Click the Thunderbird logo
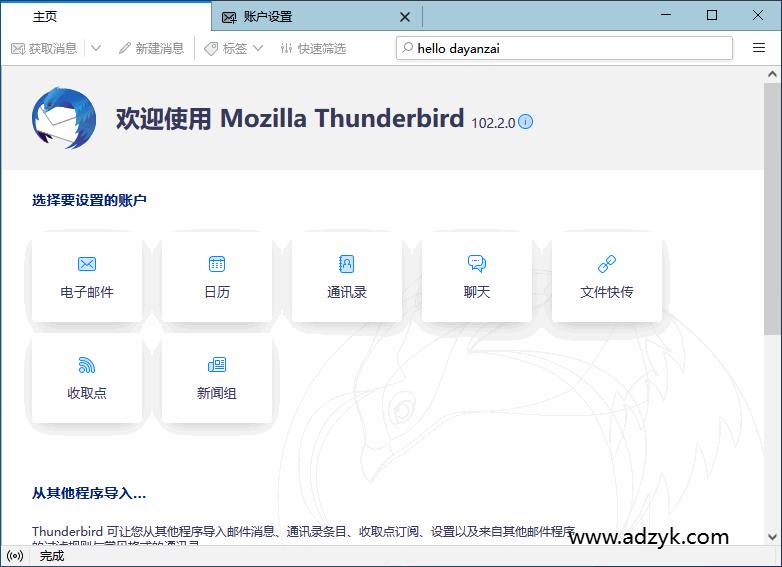Screen dimensions: 782x567 click(64, 119)
